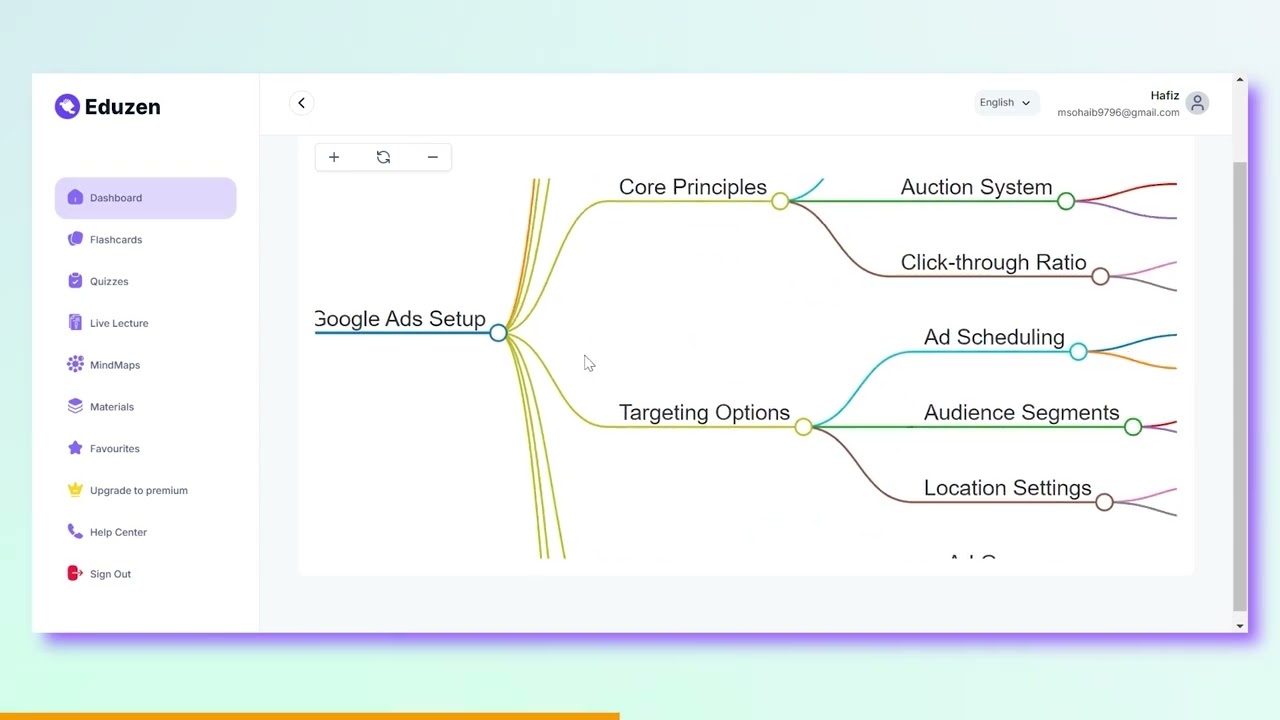
Task: Collapse the Core Principles node circle
Action: click(780, 202)
